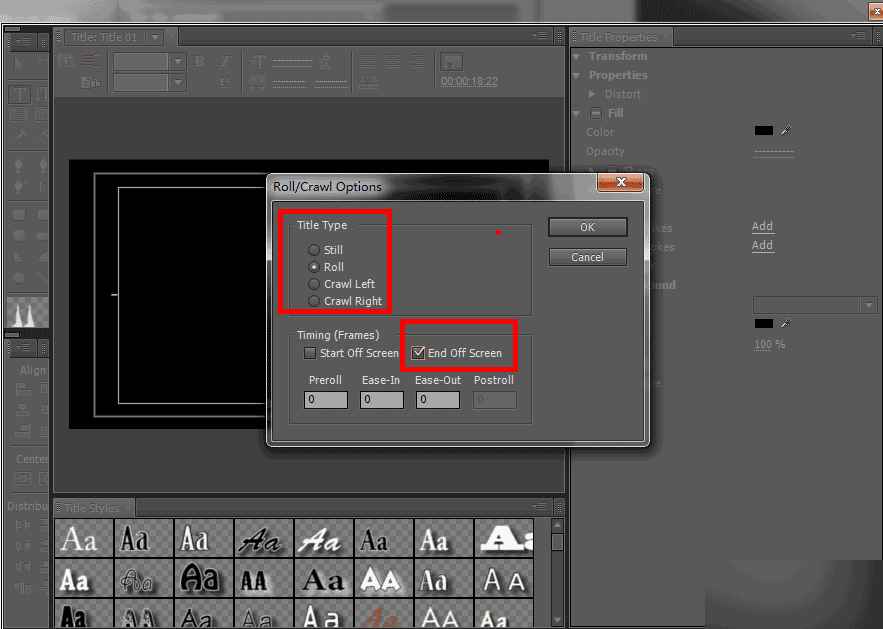The image size is (883, 629).
Task: Click the left-align text icon
Action: pyautogui.click(x=368, y=61)
